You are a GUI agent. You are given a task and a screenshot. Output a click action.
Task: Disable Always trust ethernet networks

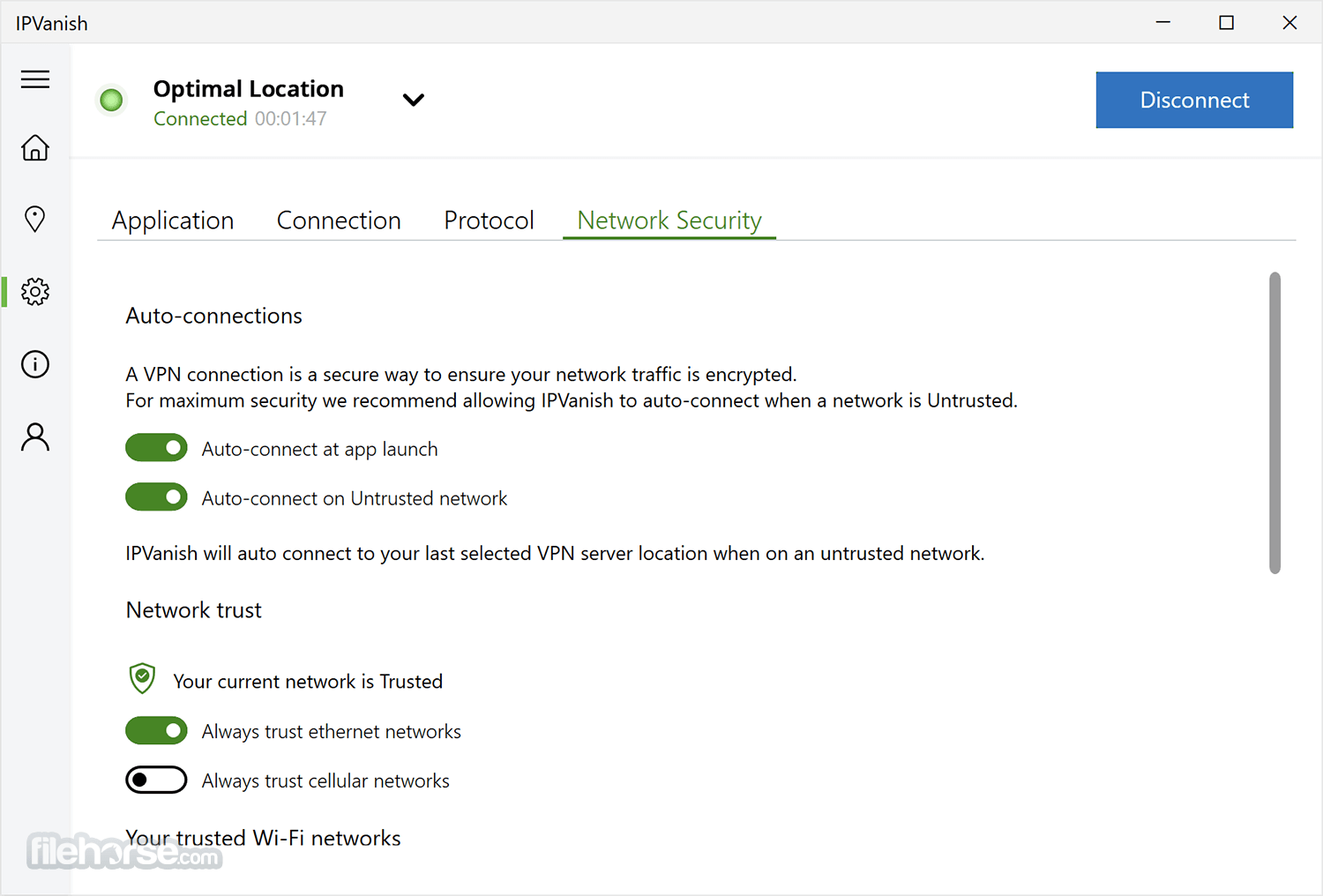[x=156, y=730]
